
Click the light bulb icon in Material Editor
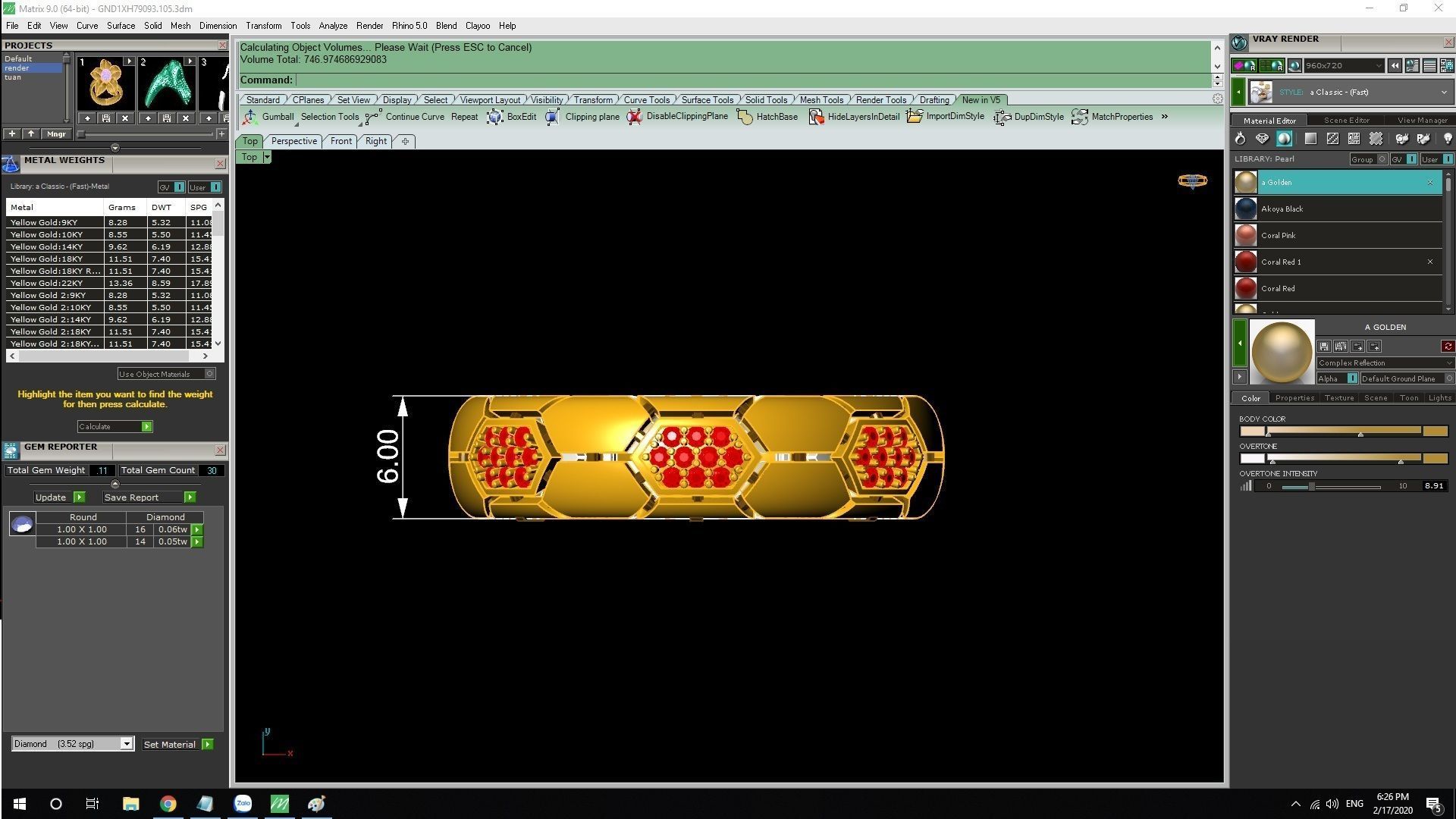[1447, 139]
